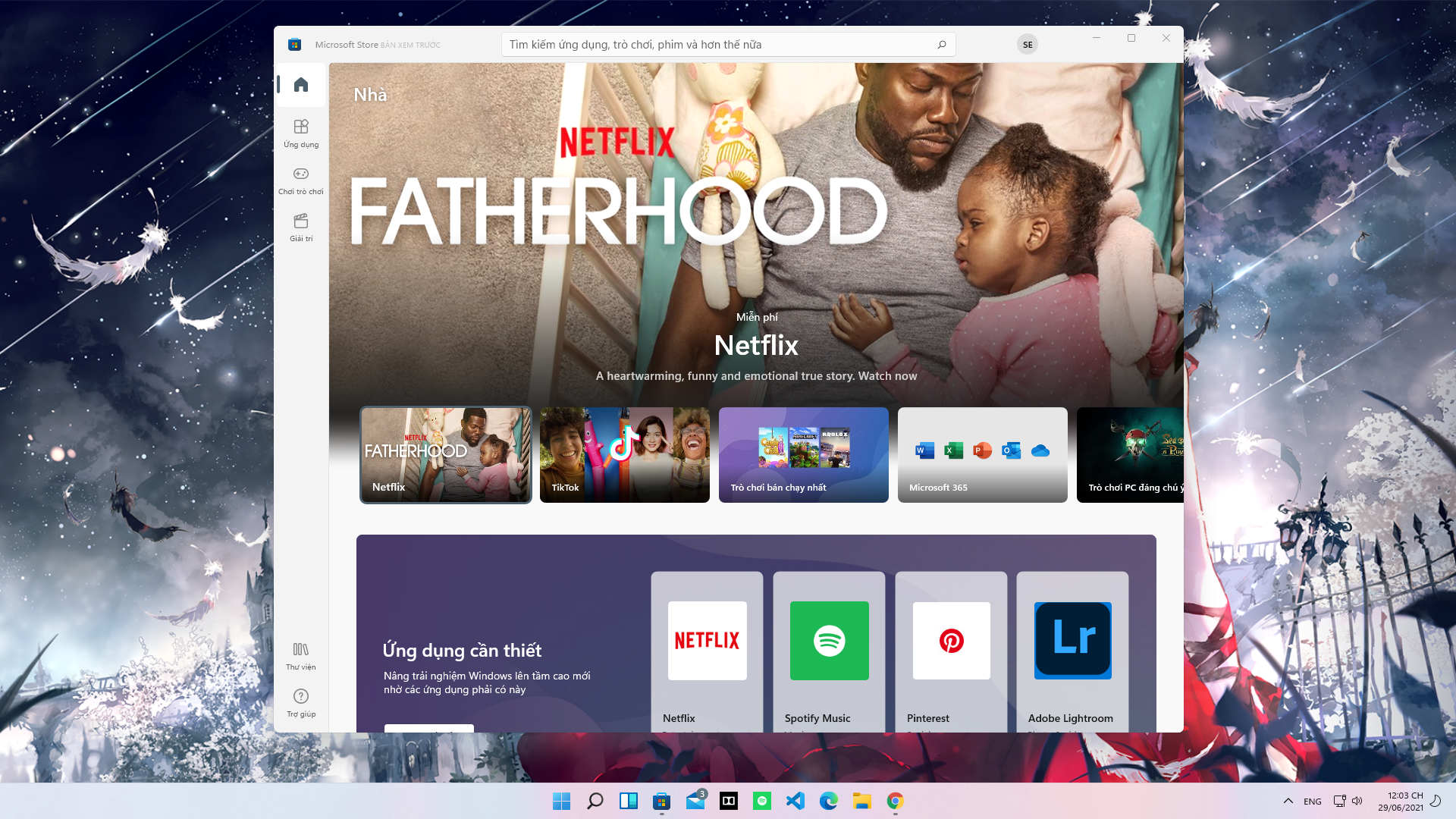Viewport: 1456px width, 819px height.
Task: Open the Netflix app card in essentials
Action: (x=707, y=652)
